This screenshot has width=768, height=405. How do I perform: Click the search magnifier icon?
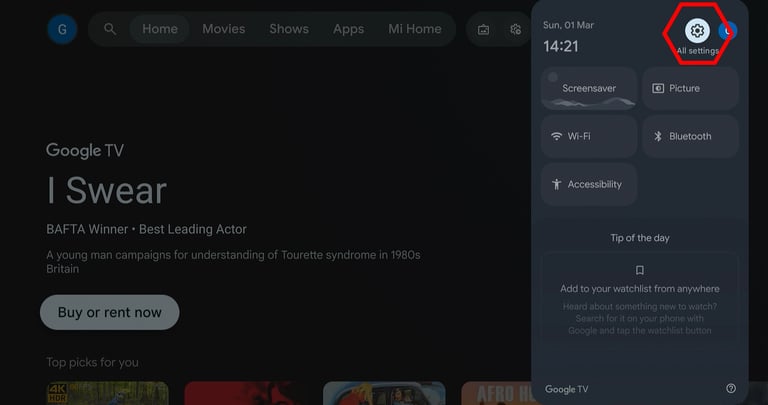click(110, 29)
